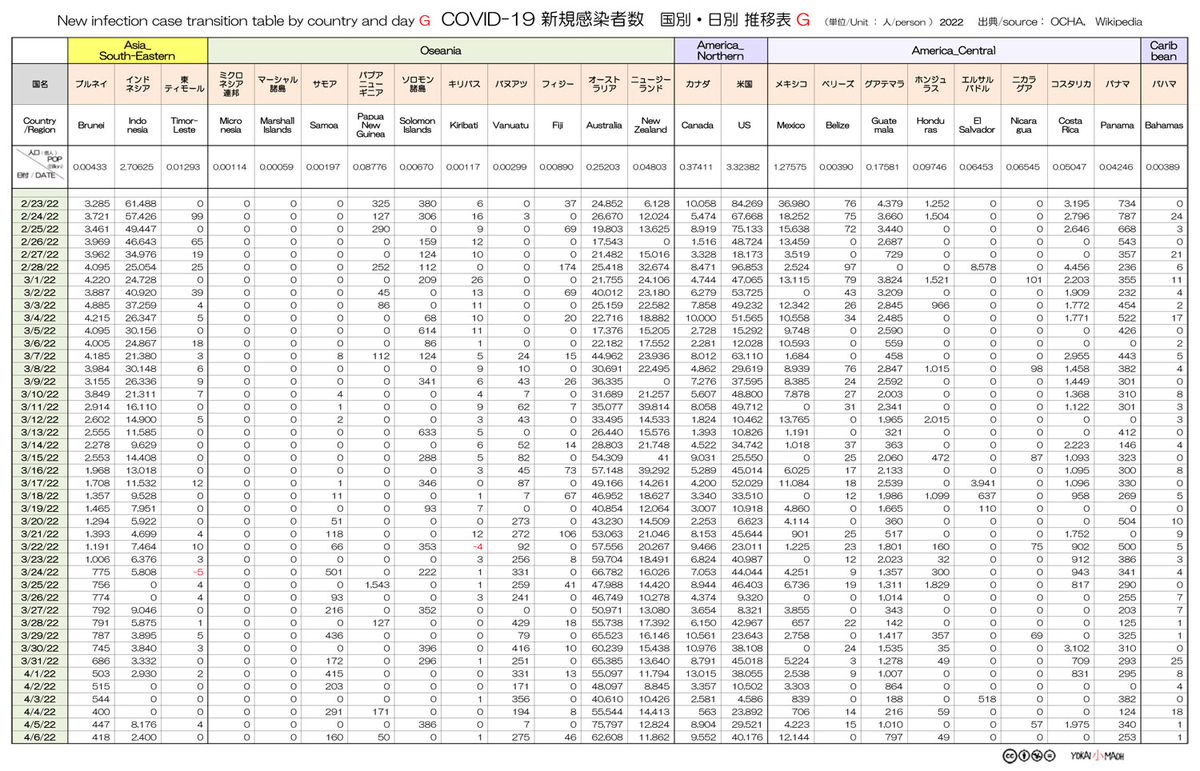Click Brunei's 4,885 value on 3/3/22
The height and width of the screenshot is (771, 1200).
pos(96,305)
